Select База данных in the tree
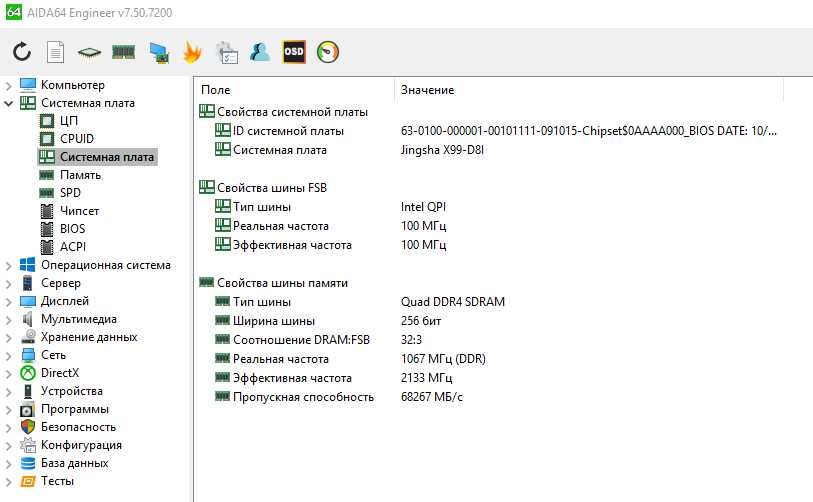Screen dimensions: 813x502 pyautogui.click(x=75, y=463)
